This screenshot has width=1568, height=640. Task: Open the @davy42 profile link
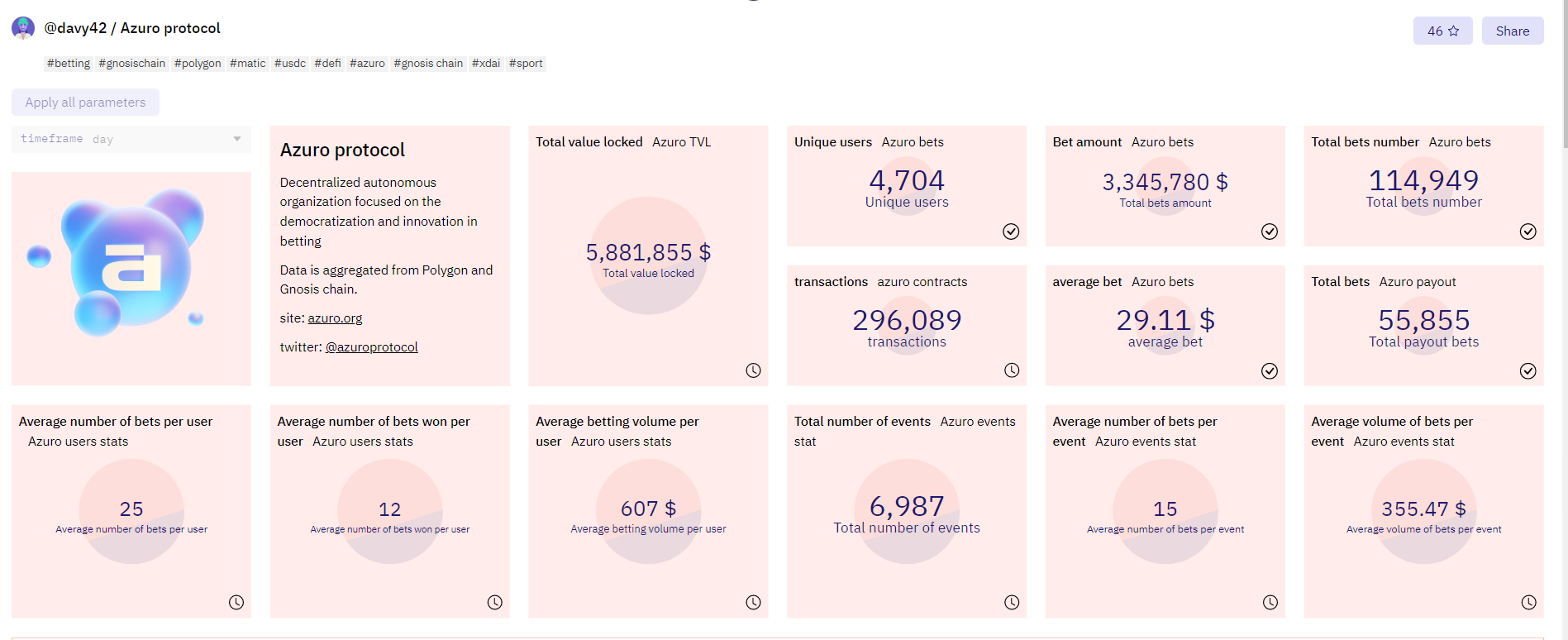pos(75,28)
